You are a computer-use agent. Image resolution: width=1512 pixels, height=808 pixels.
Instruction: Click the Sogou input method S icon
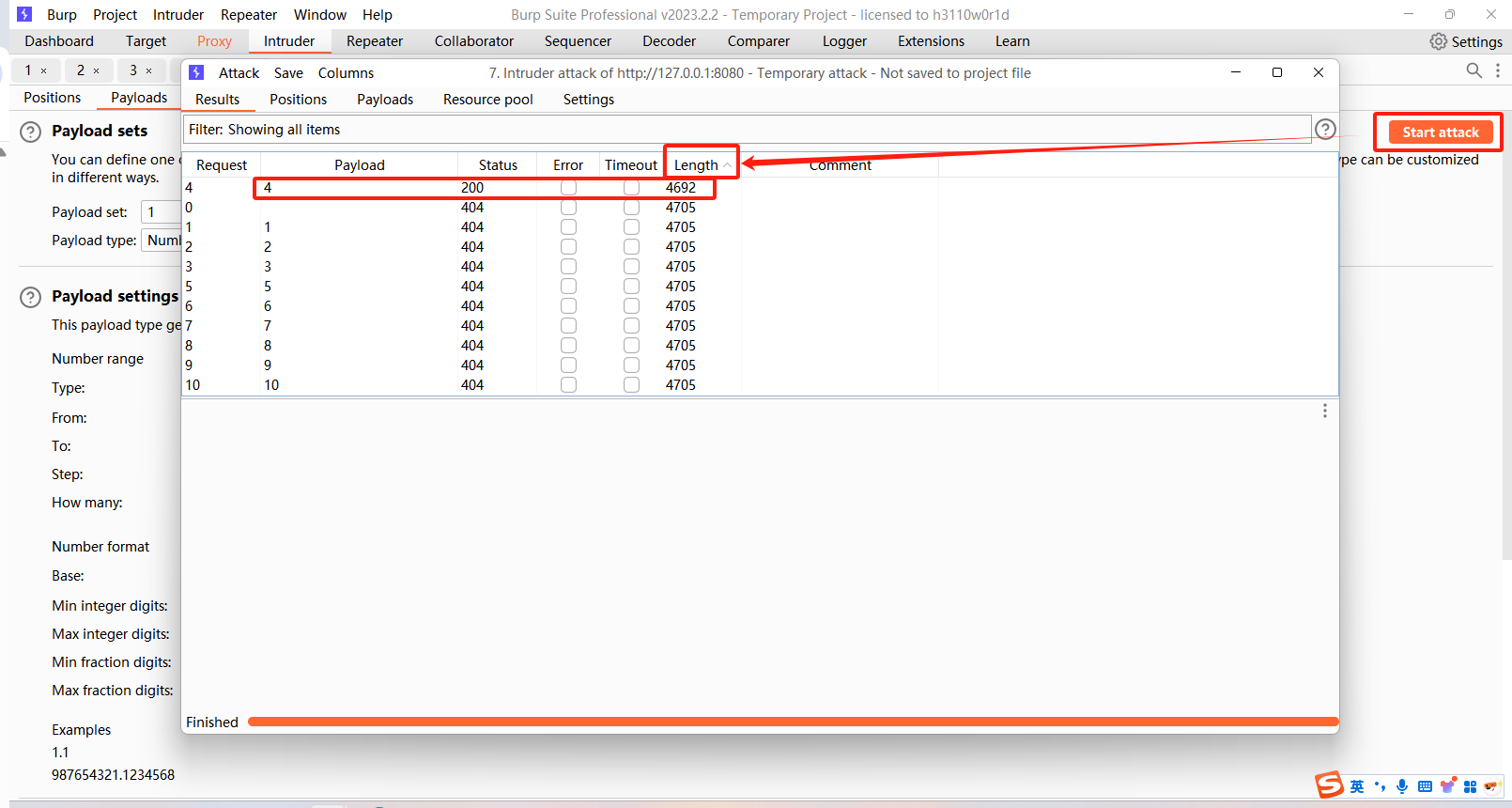coord(1329,785)
